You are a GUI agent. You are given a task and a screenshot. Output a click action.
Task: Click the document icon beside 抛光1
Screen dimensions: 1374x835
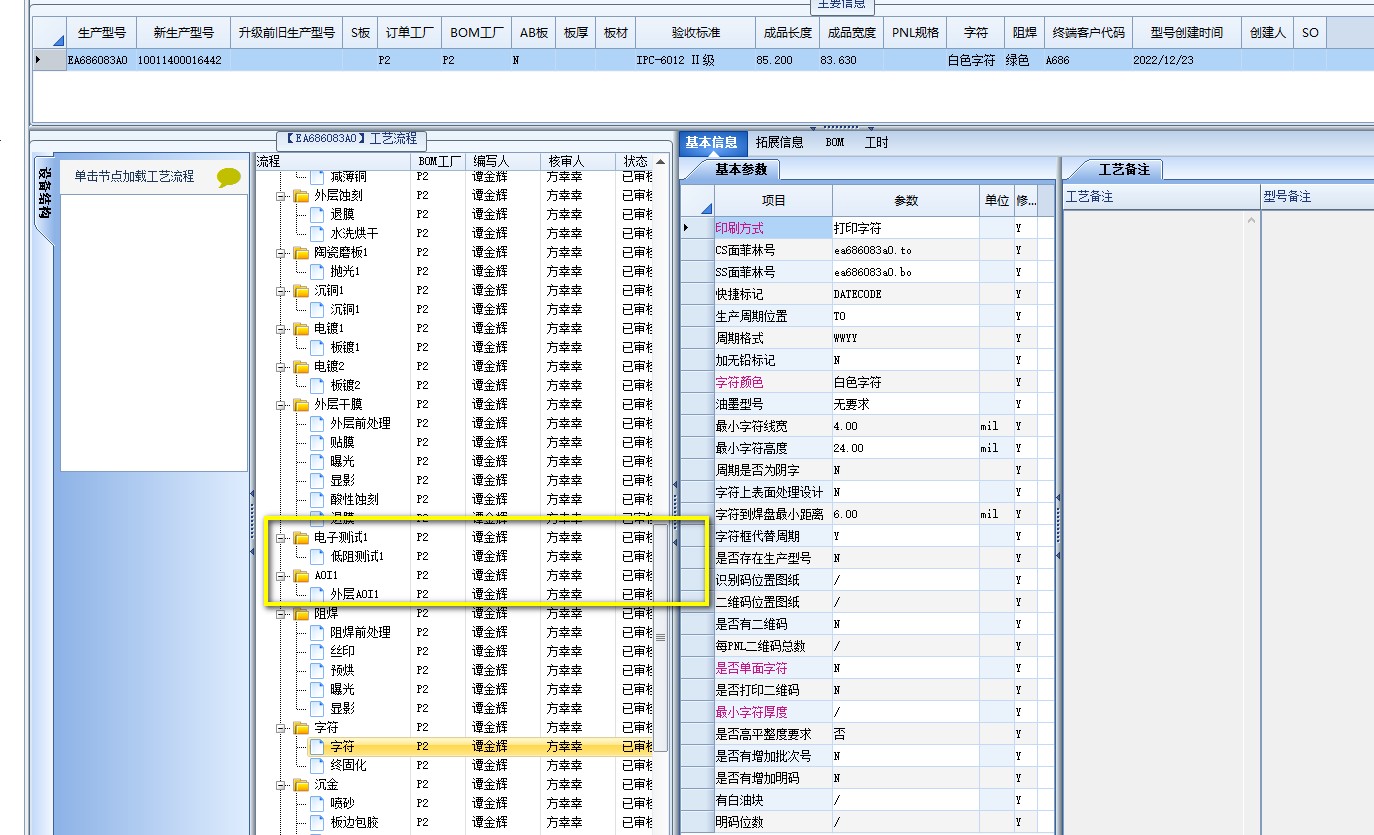coord(317,271)
